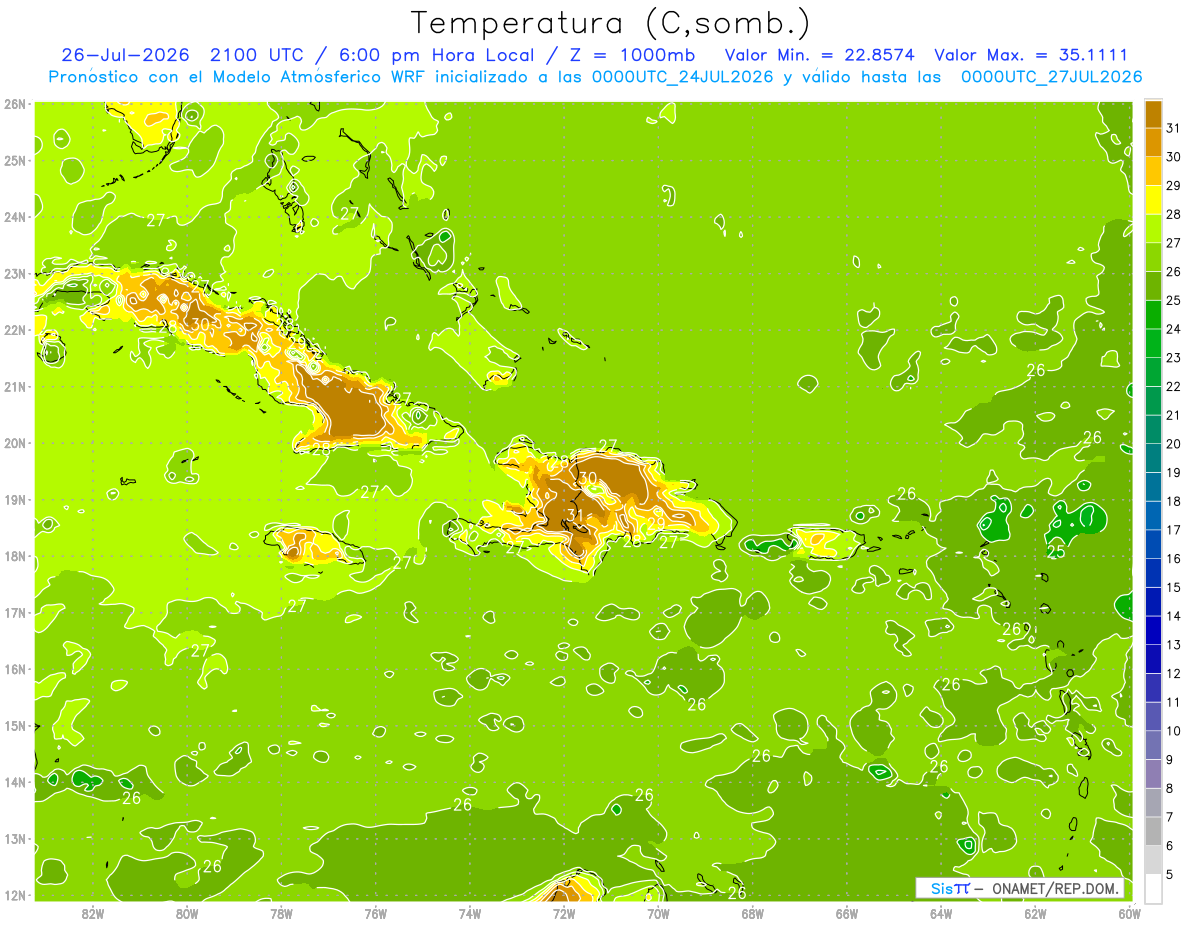Click the legend scale value '5'
This screenshot has height=927, width=1200.
click(1170, 875)
